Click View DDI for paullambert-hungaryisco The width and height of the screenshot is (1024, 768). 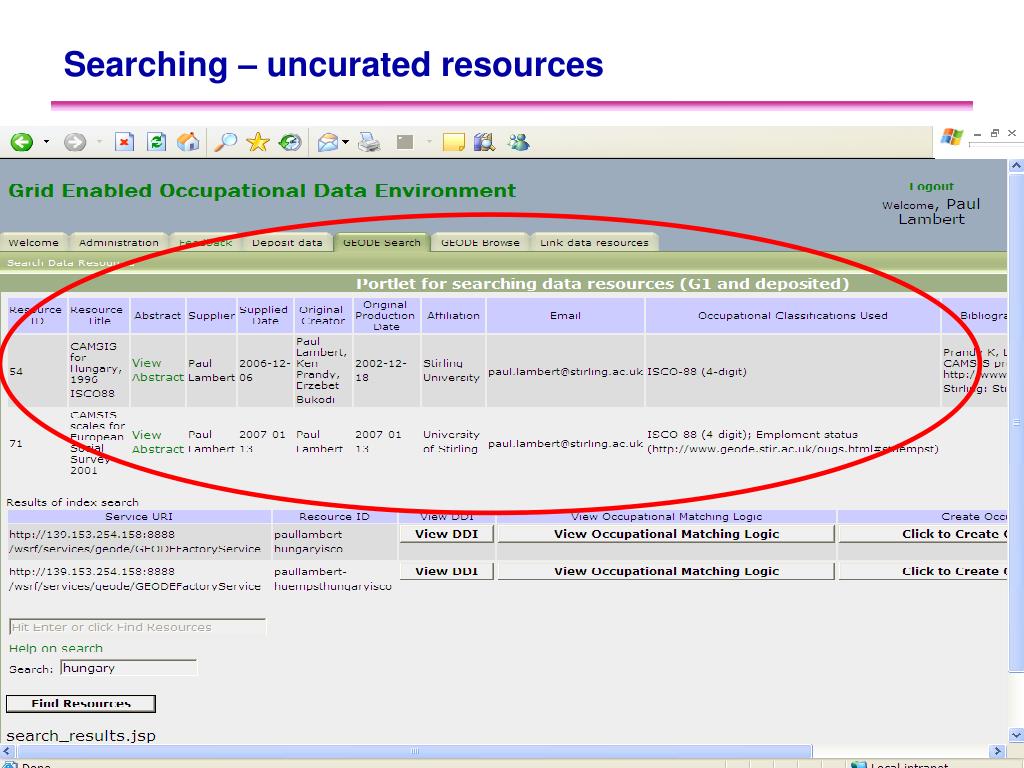click(x=447, y=534)
